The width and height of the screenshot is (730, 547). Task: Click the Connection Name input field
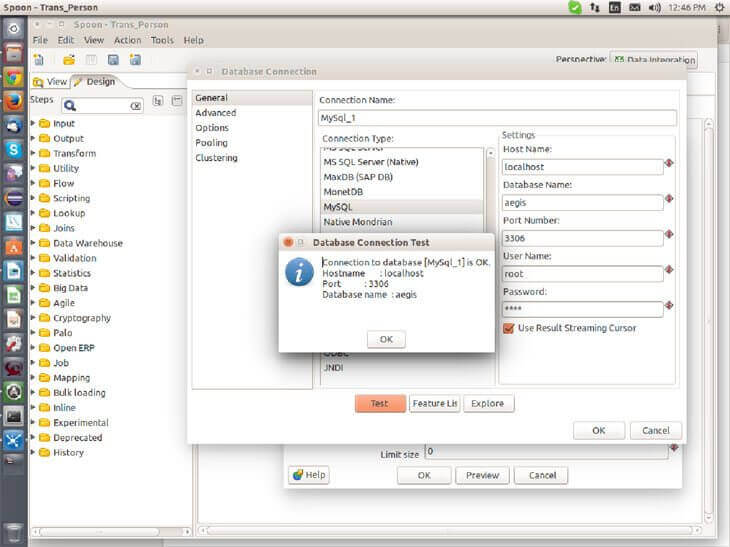pyautogui.click(x=497, y=118)
